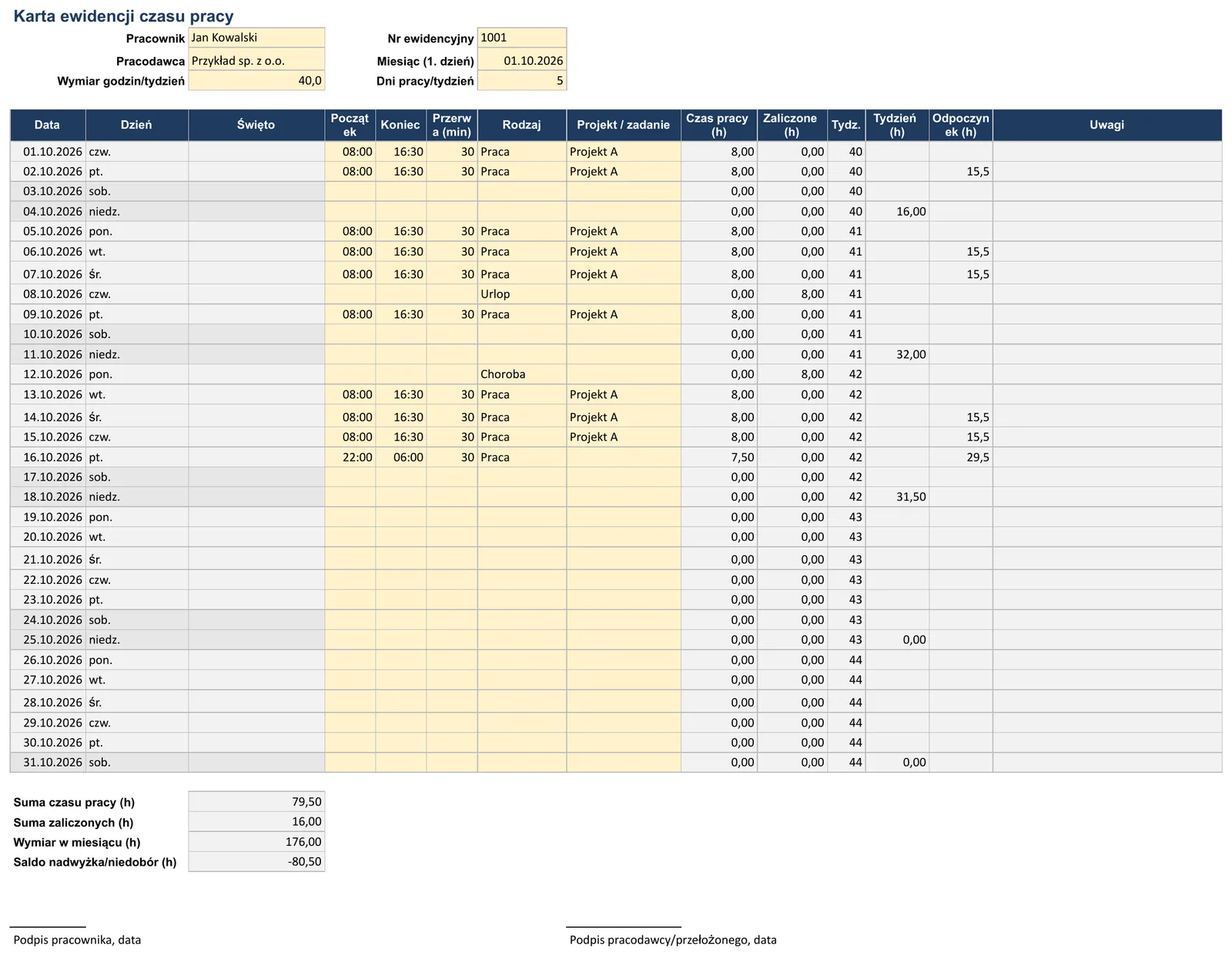Select the empty Początek cell on 19.10.2026

pyautogui.click(x=350, y=517)
